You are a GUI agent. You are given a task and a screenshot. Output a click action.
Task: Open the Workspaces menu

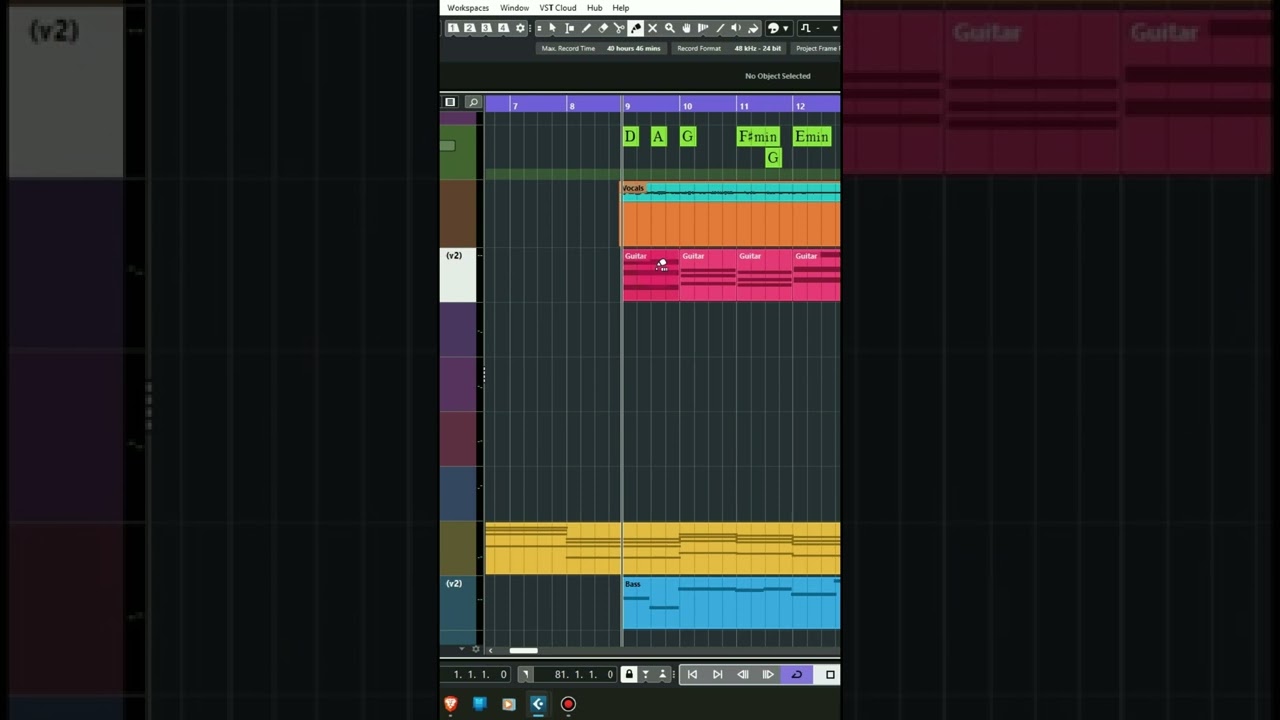click(x=468, y=8)
